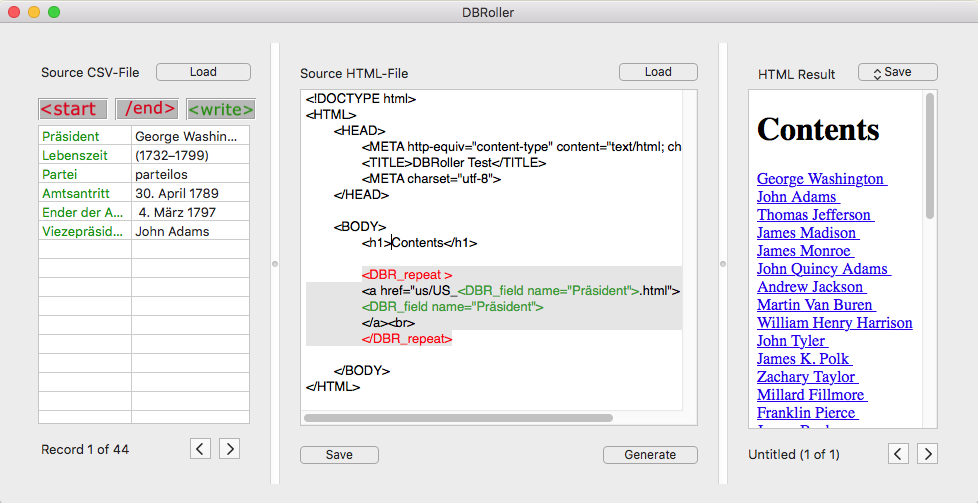Image resolution: width=978 pixels, height=503 pixels.
Task: Go to next CSV record arrow
Action: 230,448
